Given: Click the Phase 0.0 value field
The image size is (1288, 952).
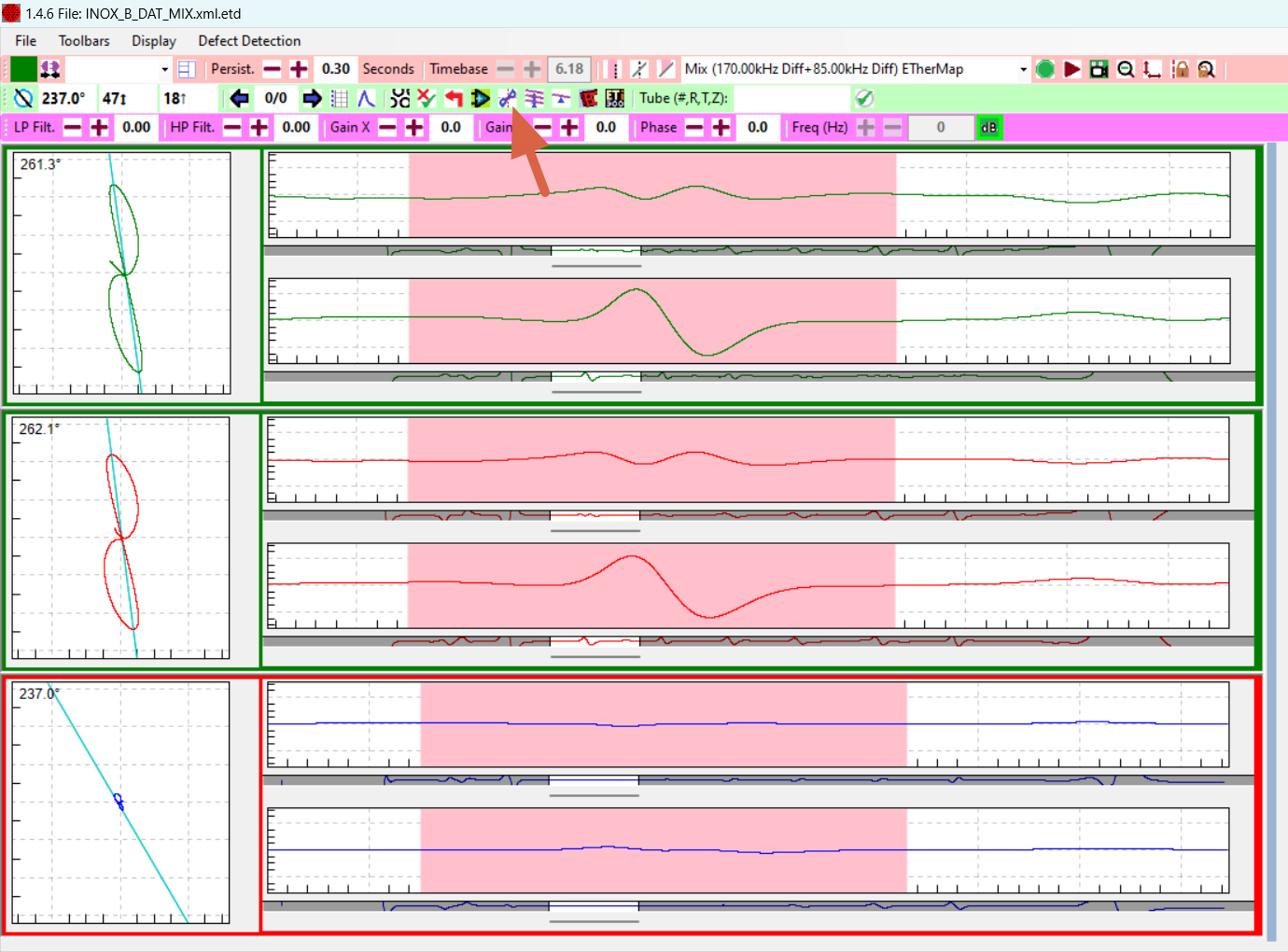Looking at the screenshot, I should pyautogui.click(x=758, y=127).
